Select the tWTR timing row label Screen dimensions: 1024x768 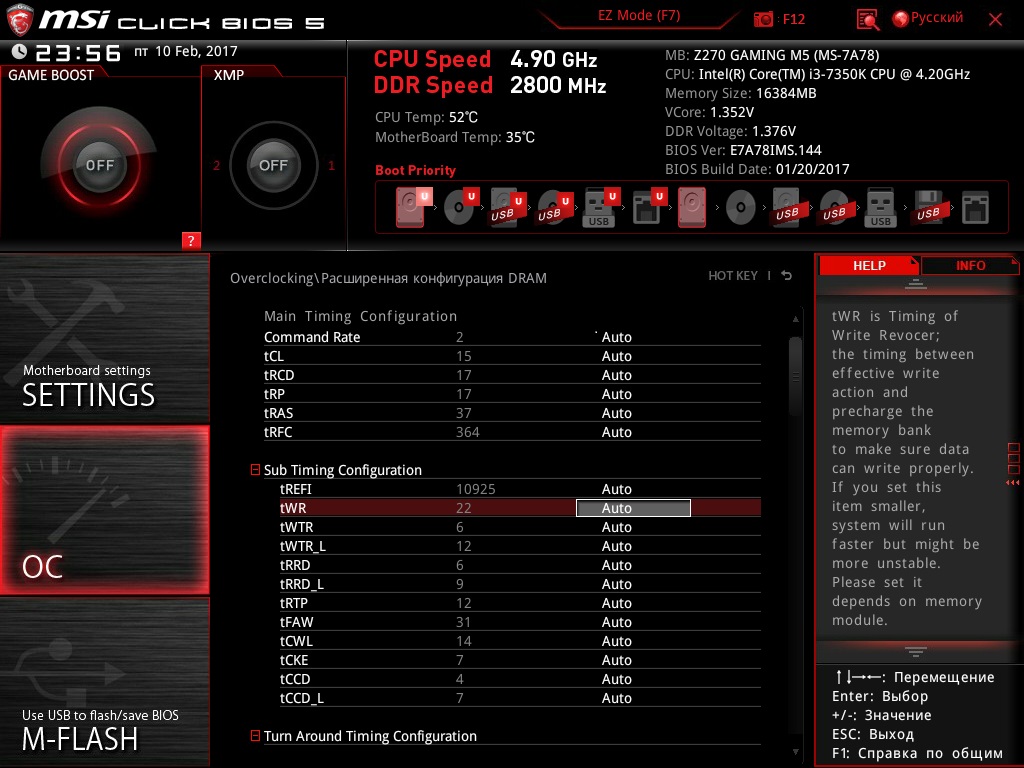coord(296,527)
